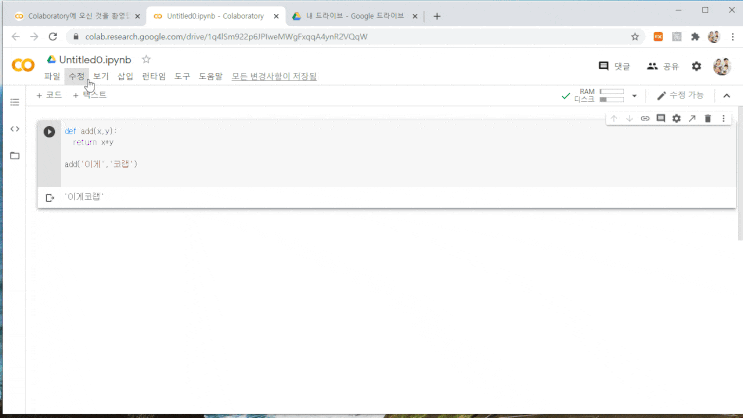Open notebook settings gear in header
The width and height of the screenshot is (743, 418).
tap(696, 66)
